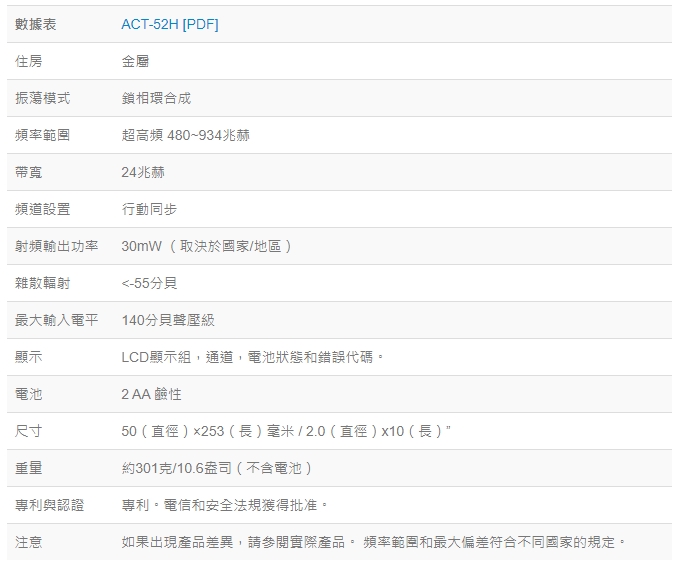Image resolution: width=677 pixels, height=565 pixels.
Task: Click the 尺寸 row label
Action: coord(29,431)
